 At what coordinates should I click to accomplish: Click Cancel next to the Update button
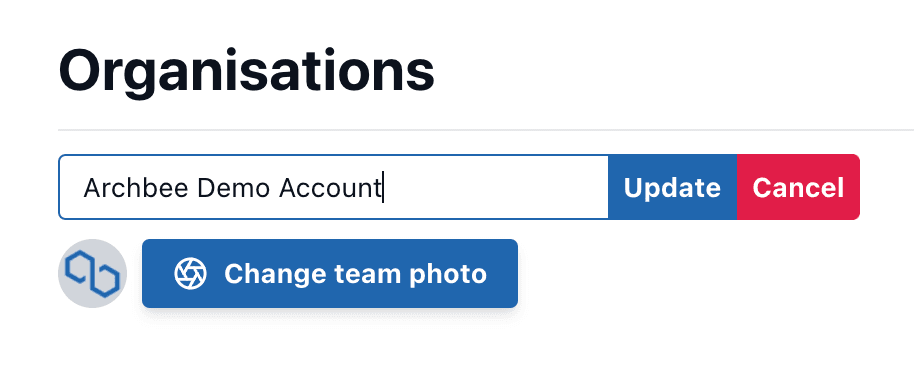tap(798, 187)
